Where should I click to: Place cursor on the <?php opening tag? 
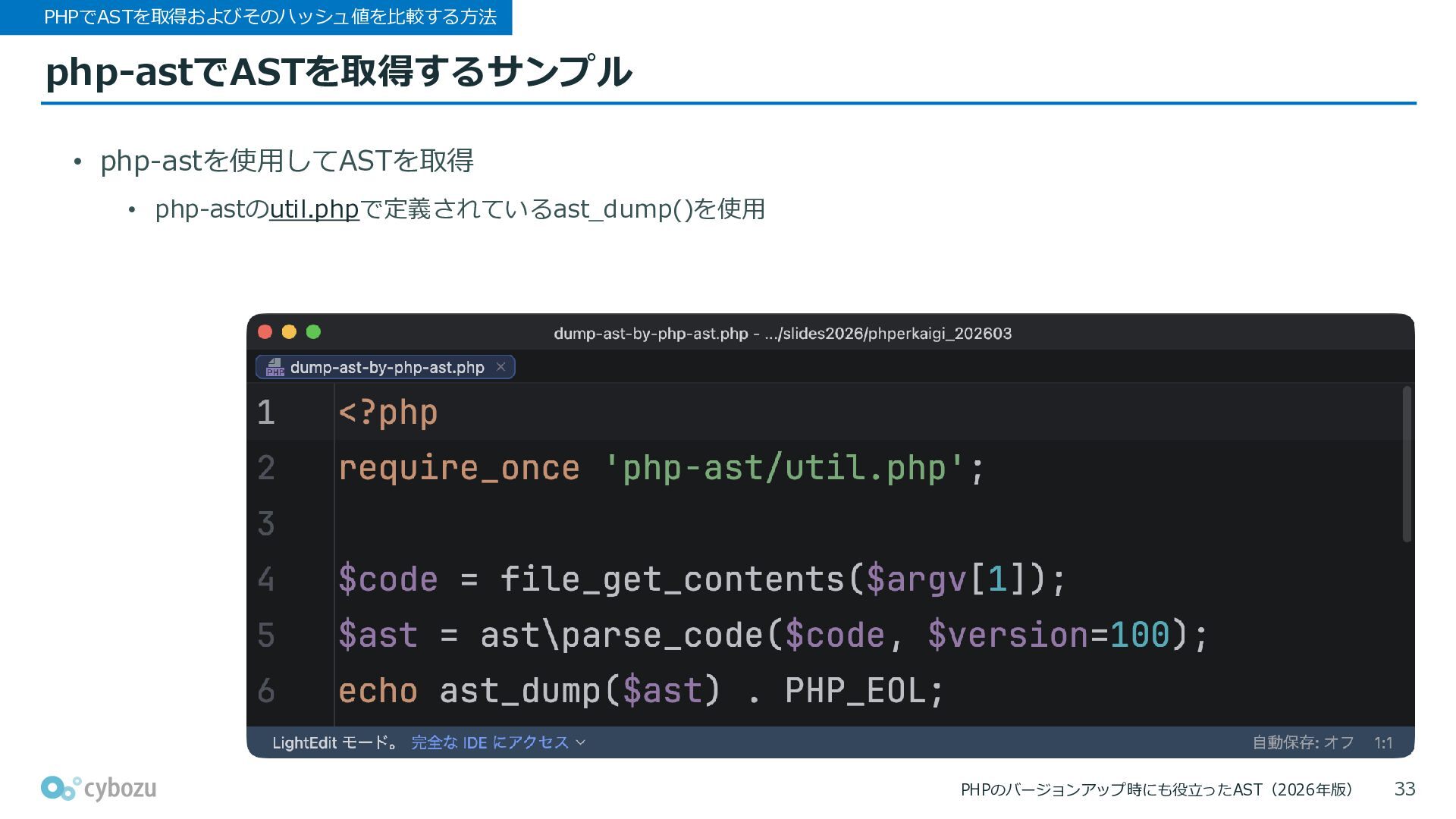(388, 413)
